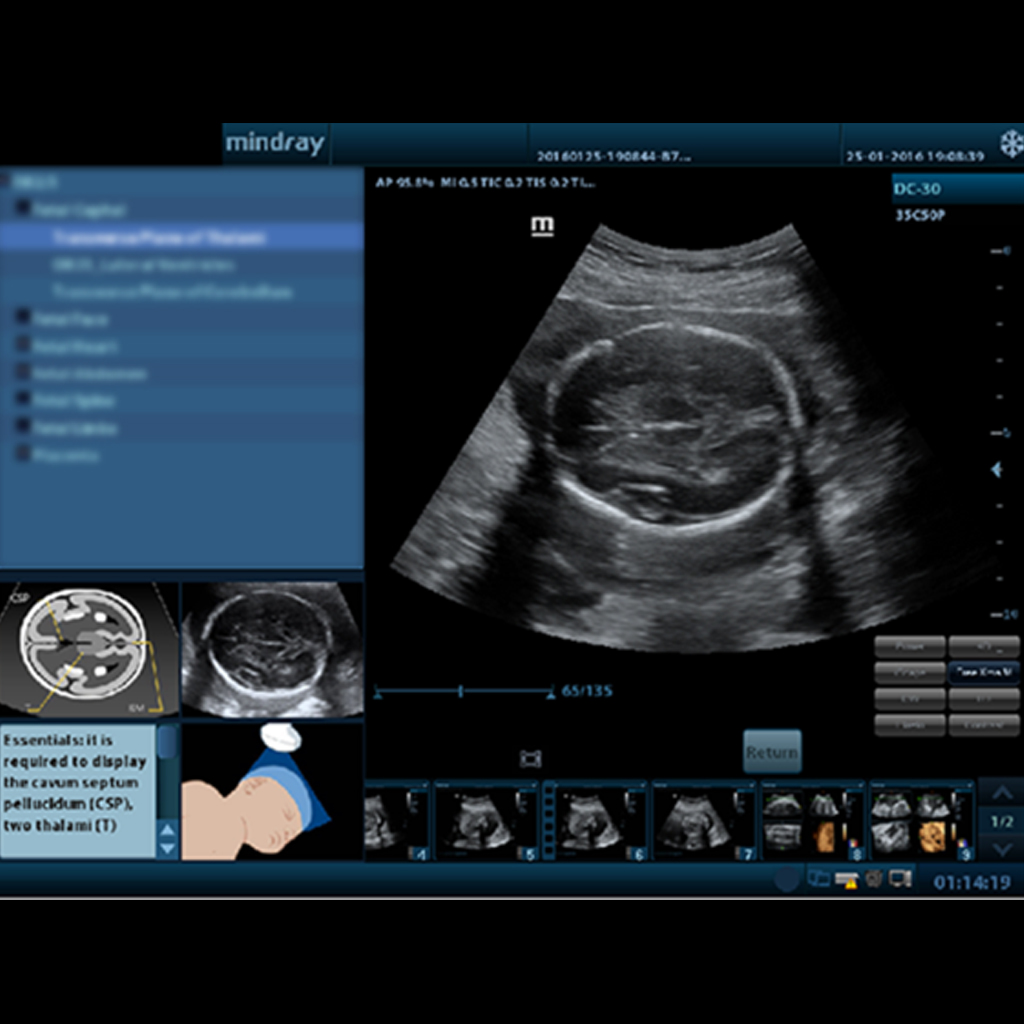Click the highlighted button in right control grid

984,673
